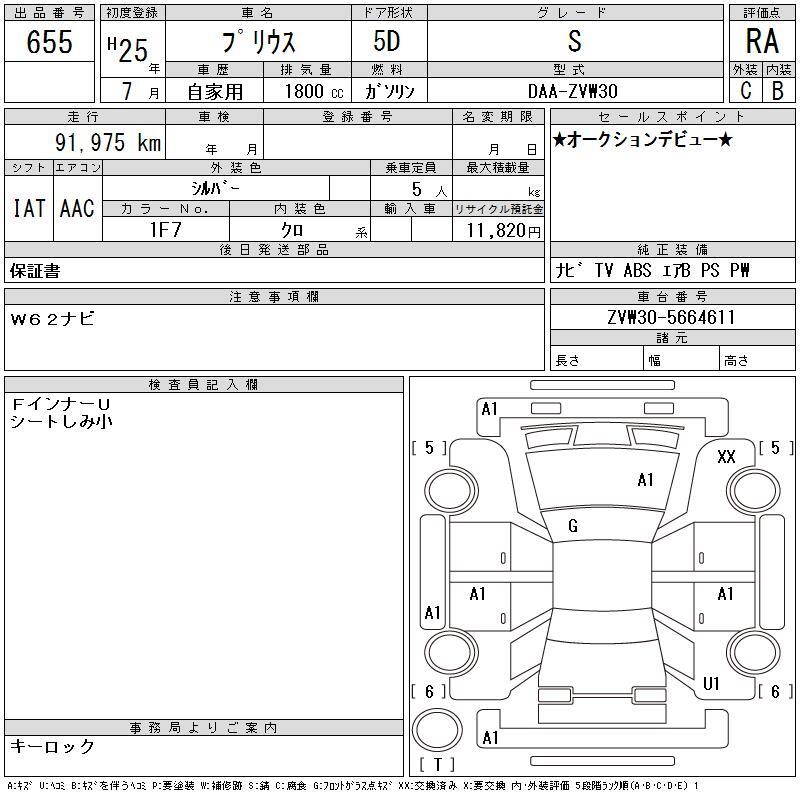Screen dimensions: 800x800
Task: Click the interior score B
Action: pos(778,90)
